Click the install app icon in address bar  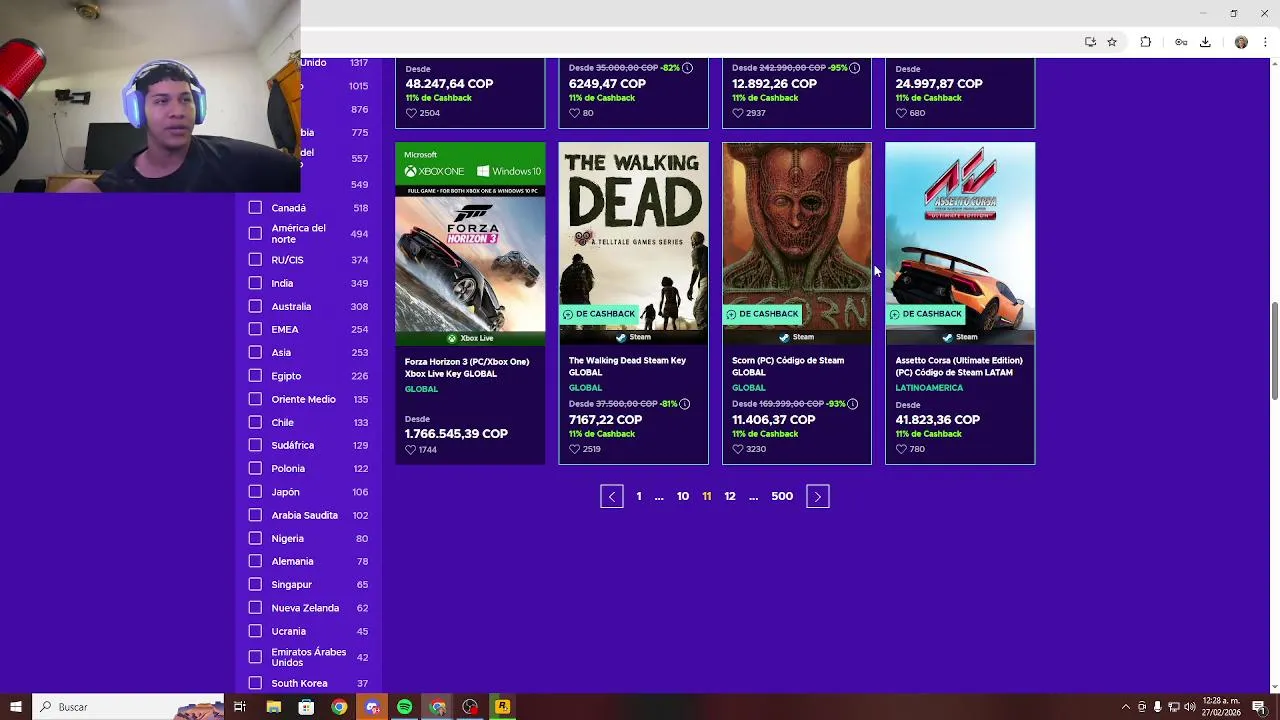click(x=1090, y=42)
